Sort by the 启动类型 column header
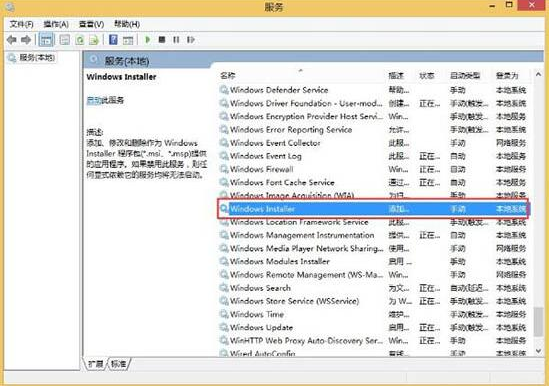This screenshot has height=386, width=549. pyautogui.click(x=465, y=76)
